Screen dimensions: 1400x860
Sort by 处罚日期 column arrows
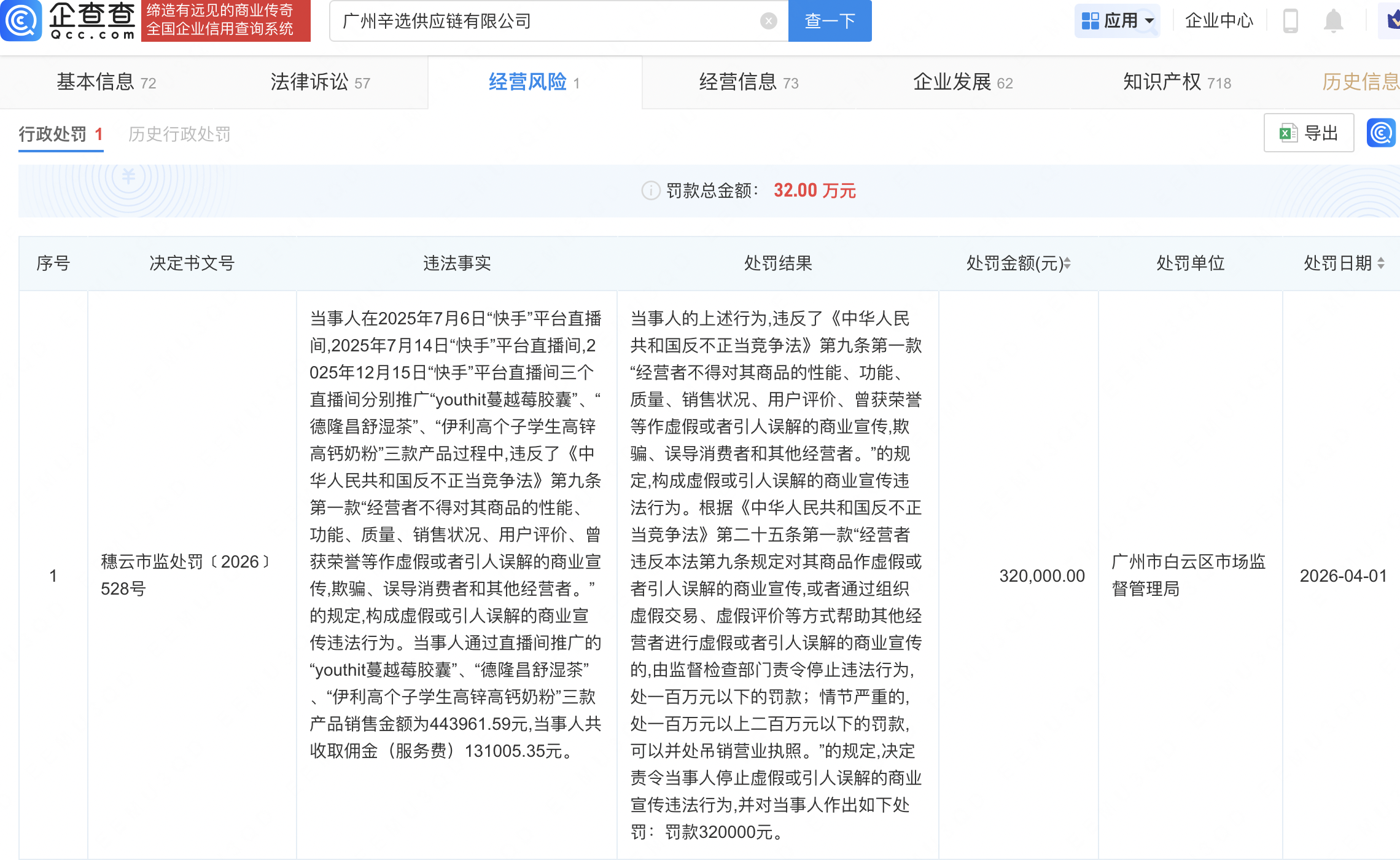[x=1381, y=264]
